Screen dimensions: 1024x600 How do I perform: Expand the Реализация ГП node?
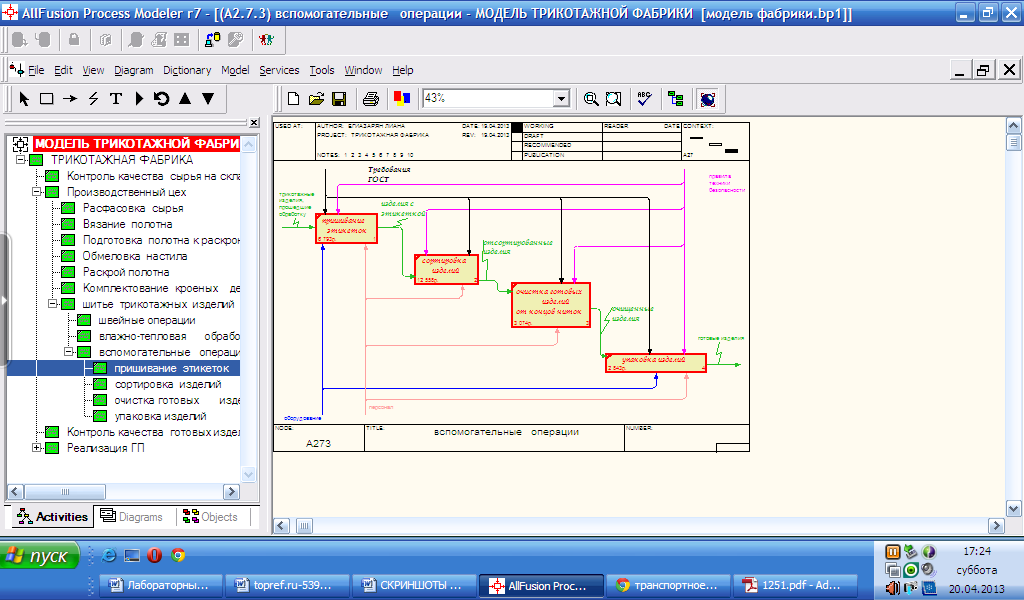coord(37,448)
